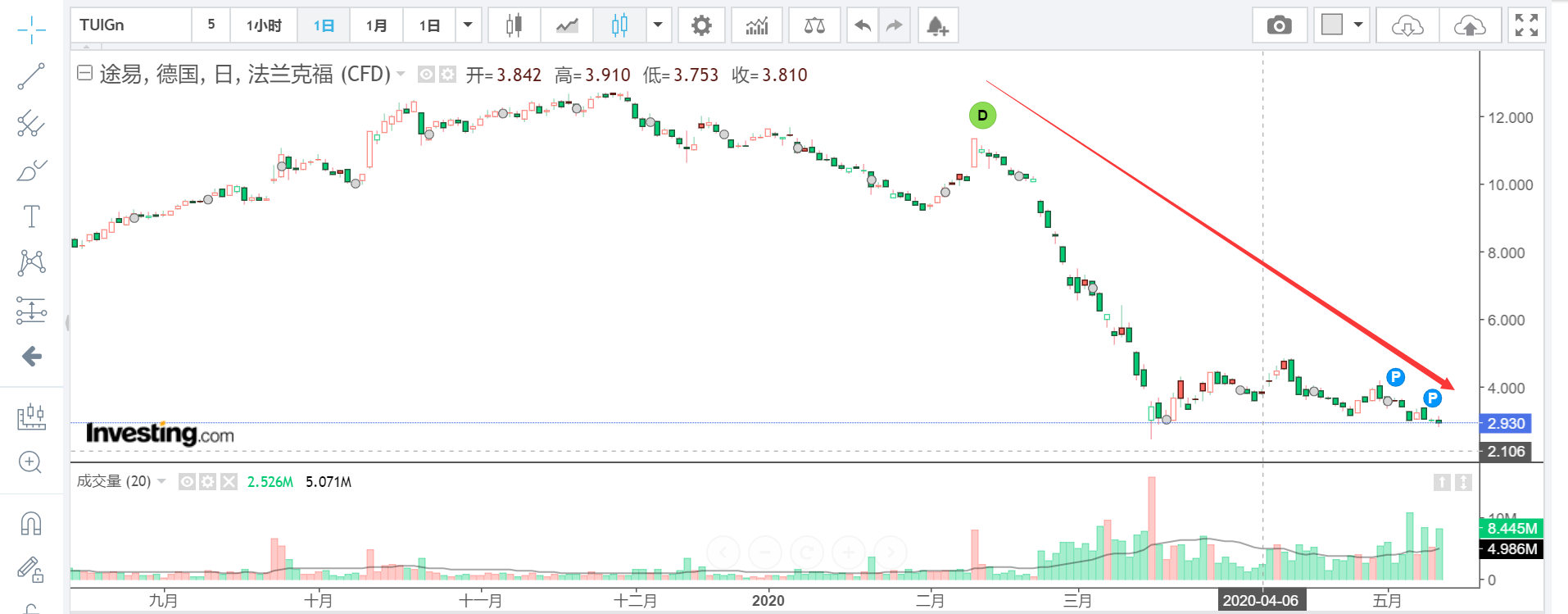This screenshot has width=1568, height=614.
Task: Redo the last chart action
Action: (x=895, y=25)
